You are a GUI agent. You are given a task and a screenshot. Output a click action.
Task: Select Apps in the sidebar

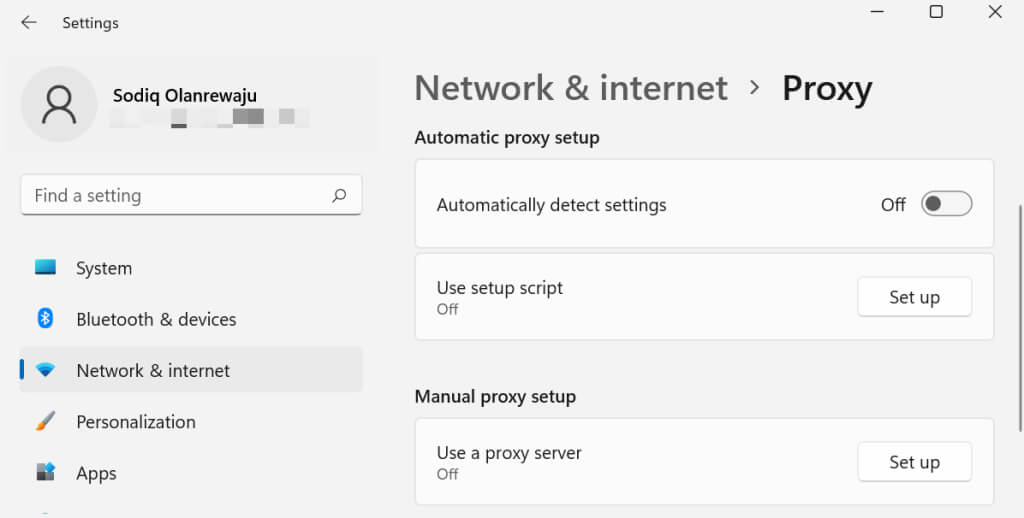96,473
